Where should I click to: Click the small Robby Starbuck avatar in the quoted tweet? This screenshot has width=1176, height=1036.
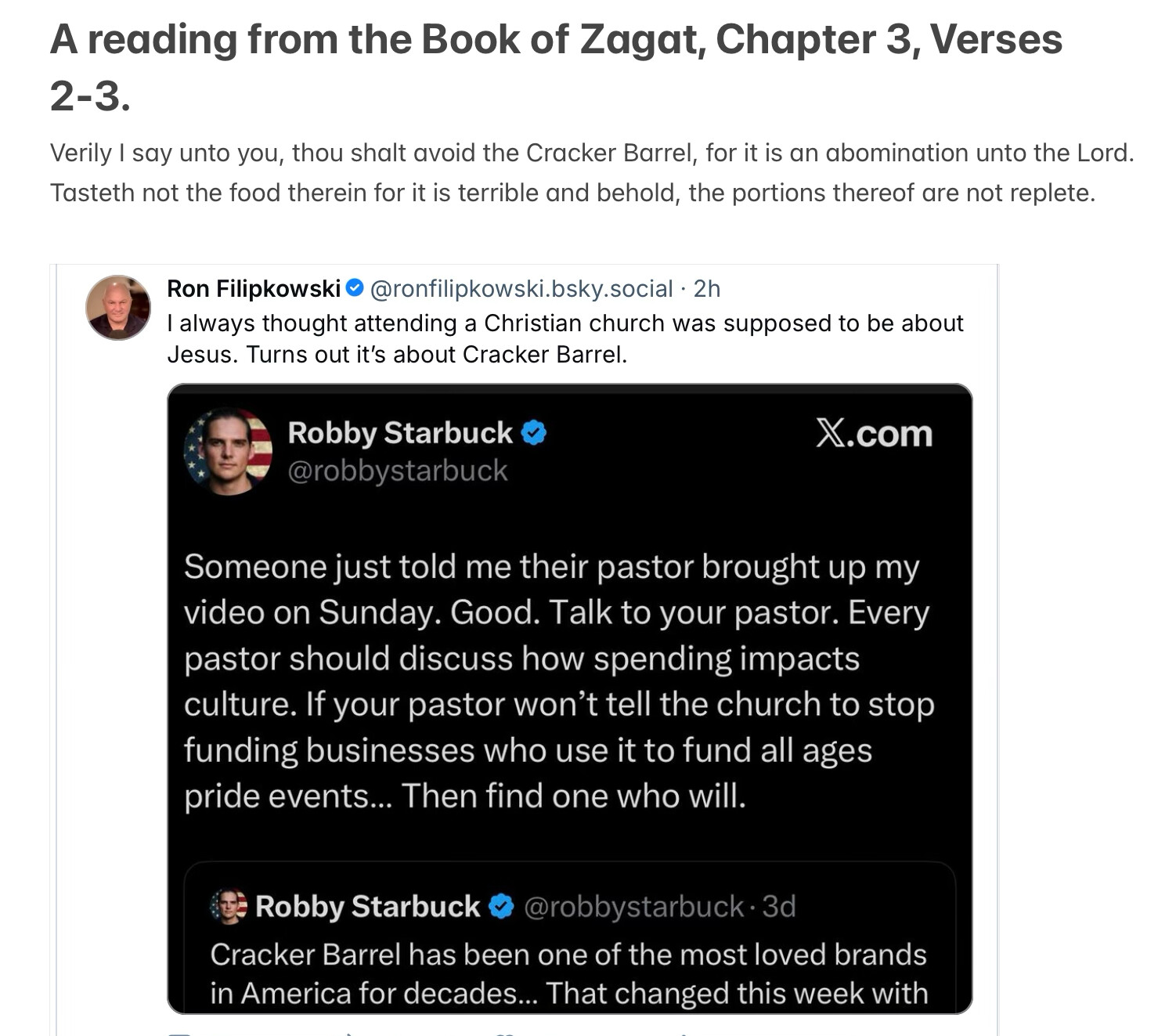point(229,906)
